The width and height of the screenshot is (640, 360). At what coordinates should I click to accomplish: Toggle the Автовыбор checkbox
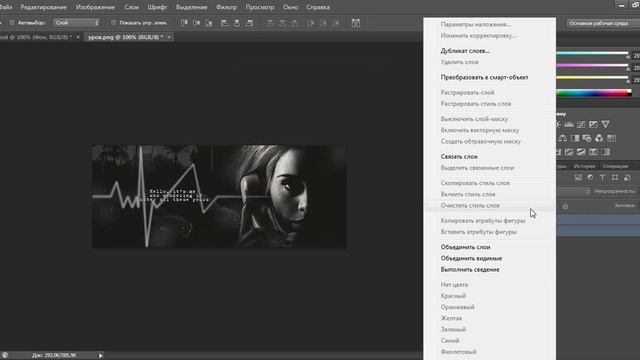point(12,23)
